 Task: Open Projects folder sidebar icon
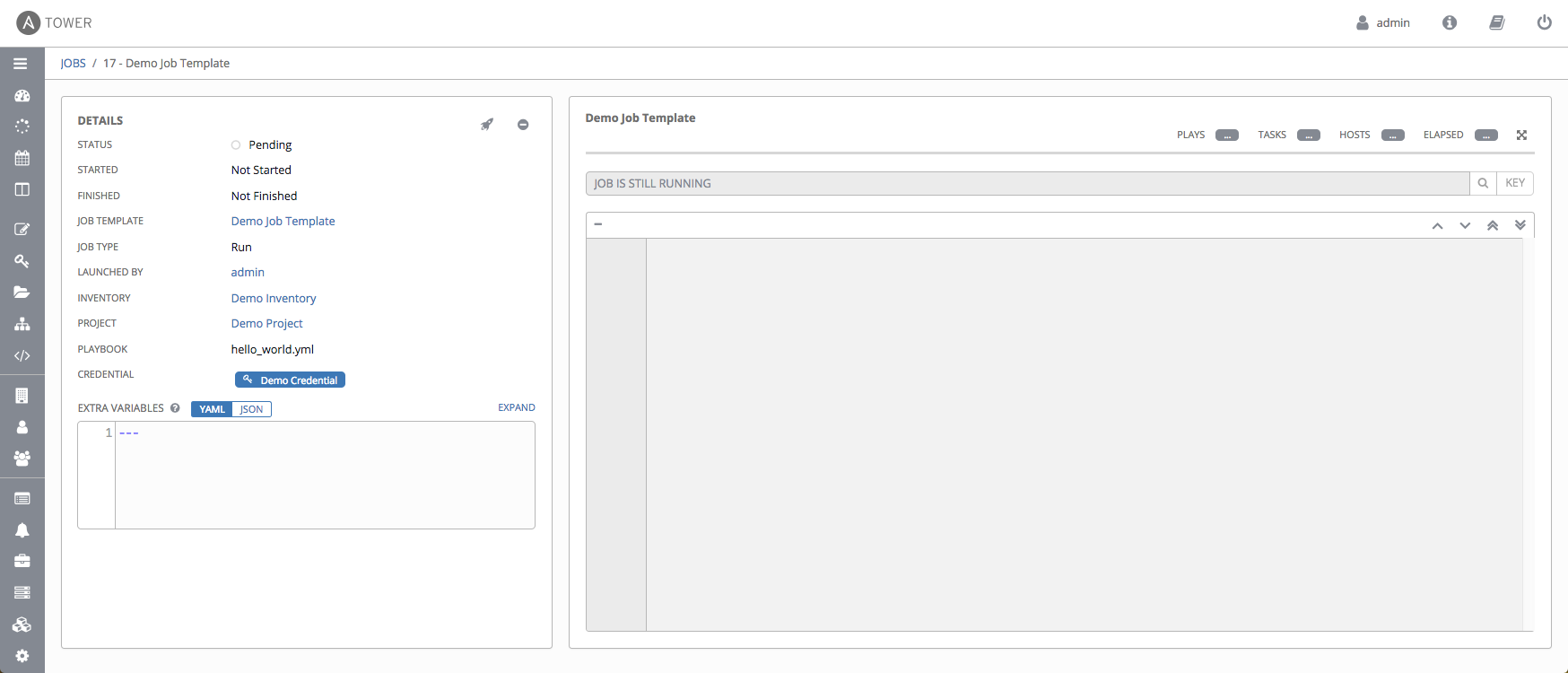pos(22,292)
